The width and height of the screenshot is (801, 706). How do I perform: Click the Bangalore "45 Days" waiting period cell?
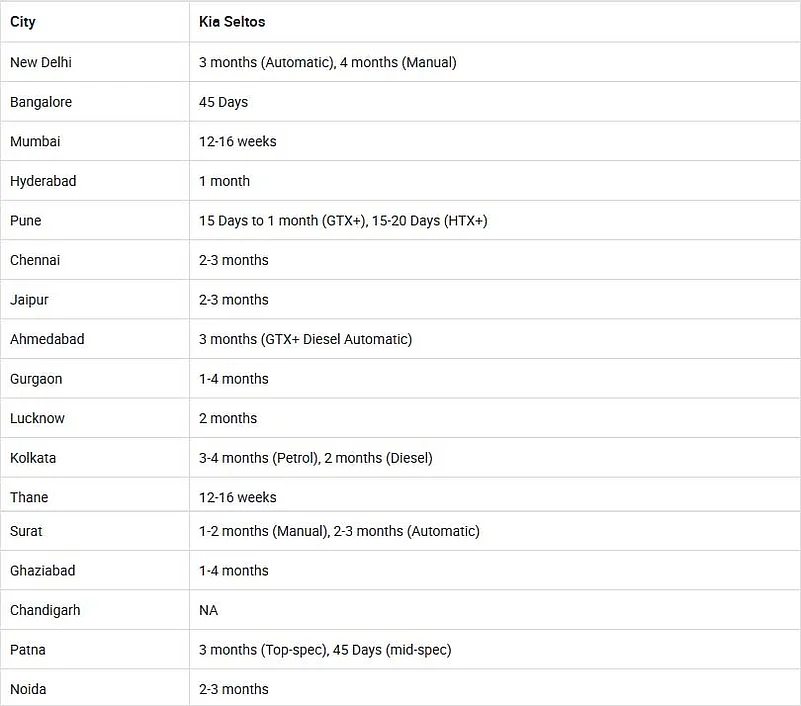[223, 102]
